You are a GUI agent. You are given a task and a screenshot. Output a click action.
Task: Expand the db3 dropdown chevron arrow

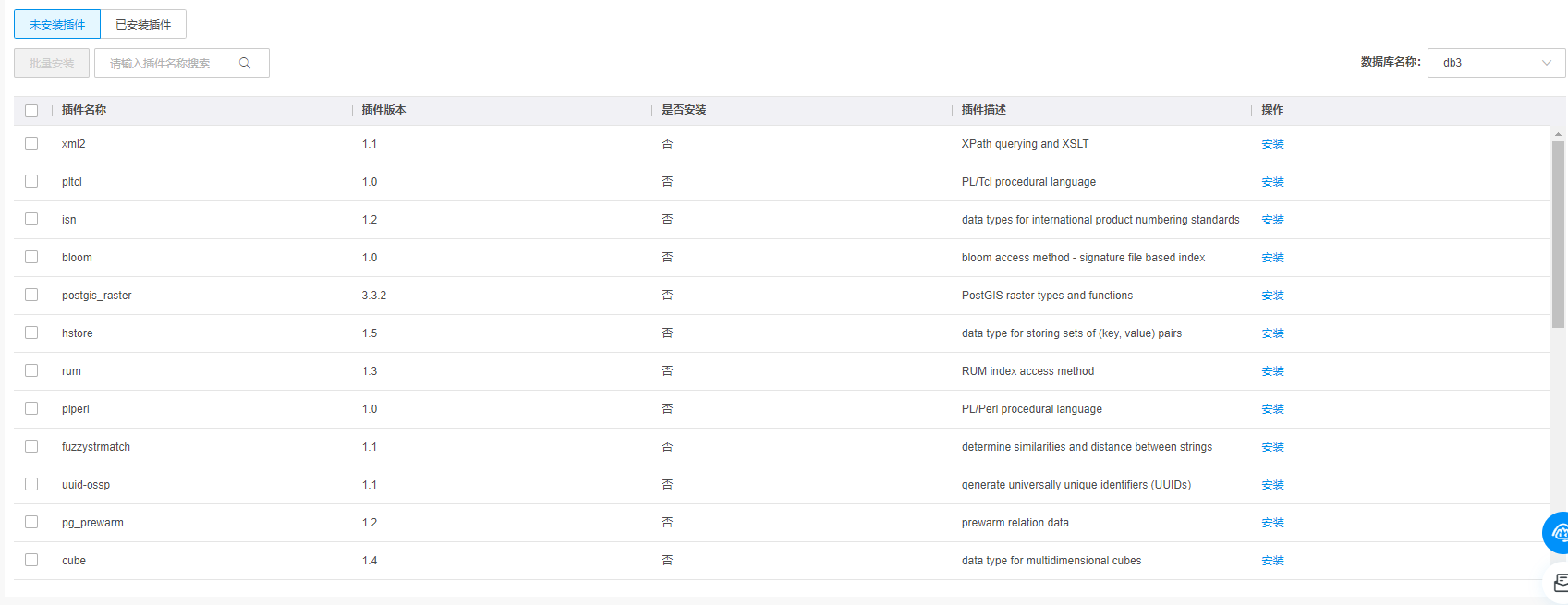[1546, 63]
